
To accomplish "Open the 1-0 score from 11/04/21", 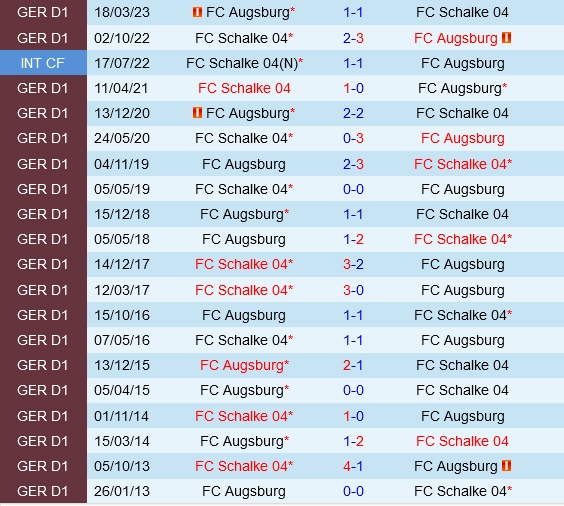I will pos(353,88).
